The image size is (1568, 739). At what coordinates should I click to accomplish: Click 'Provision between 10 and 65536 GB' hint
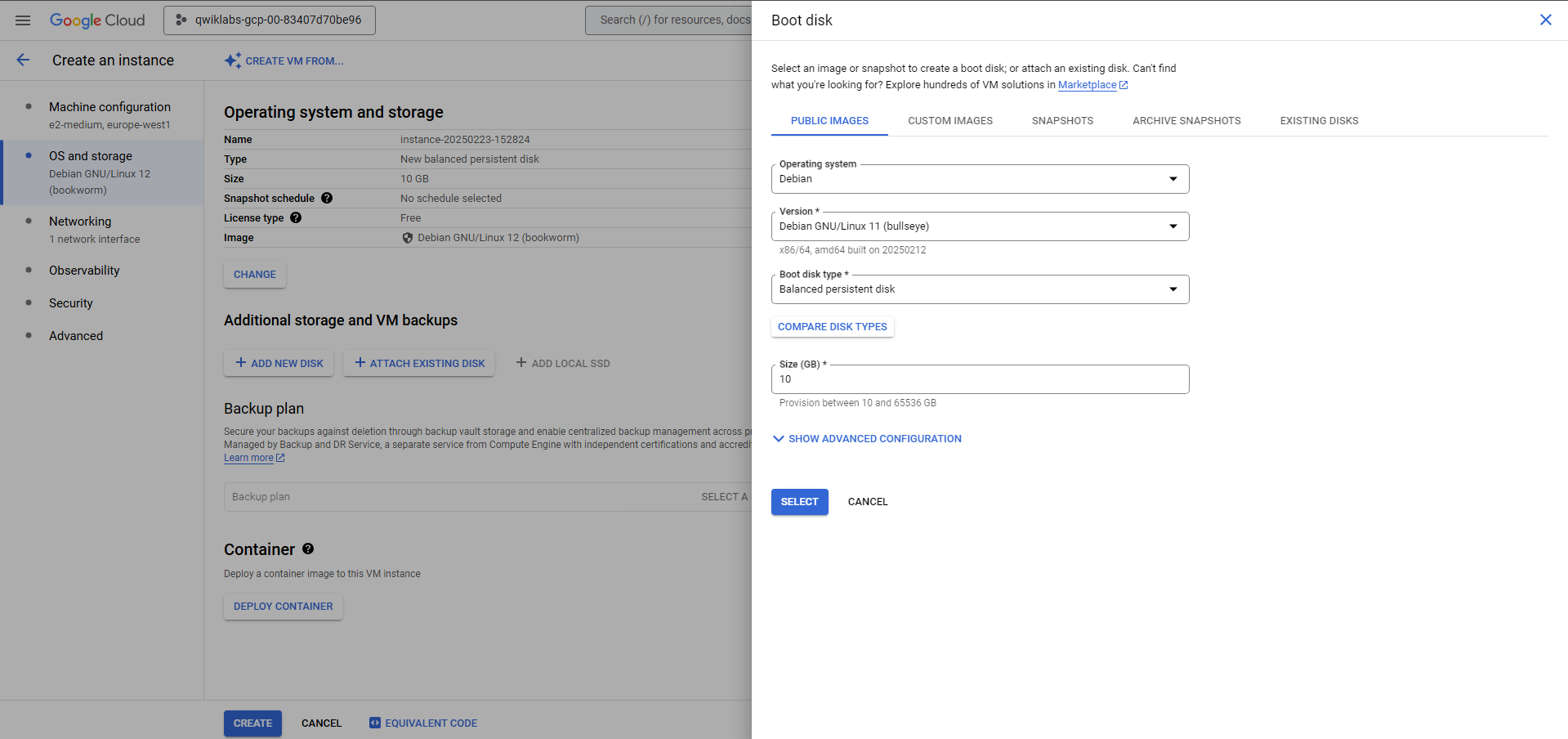pos(858,403)
